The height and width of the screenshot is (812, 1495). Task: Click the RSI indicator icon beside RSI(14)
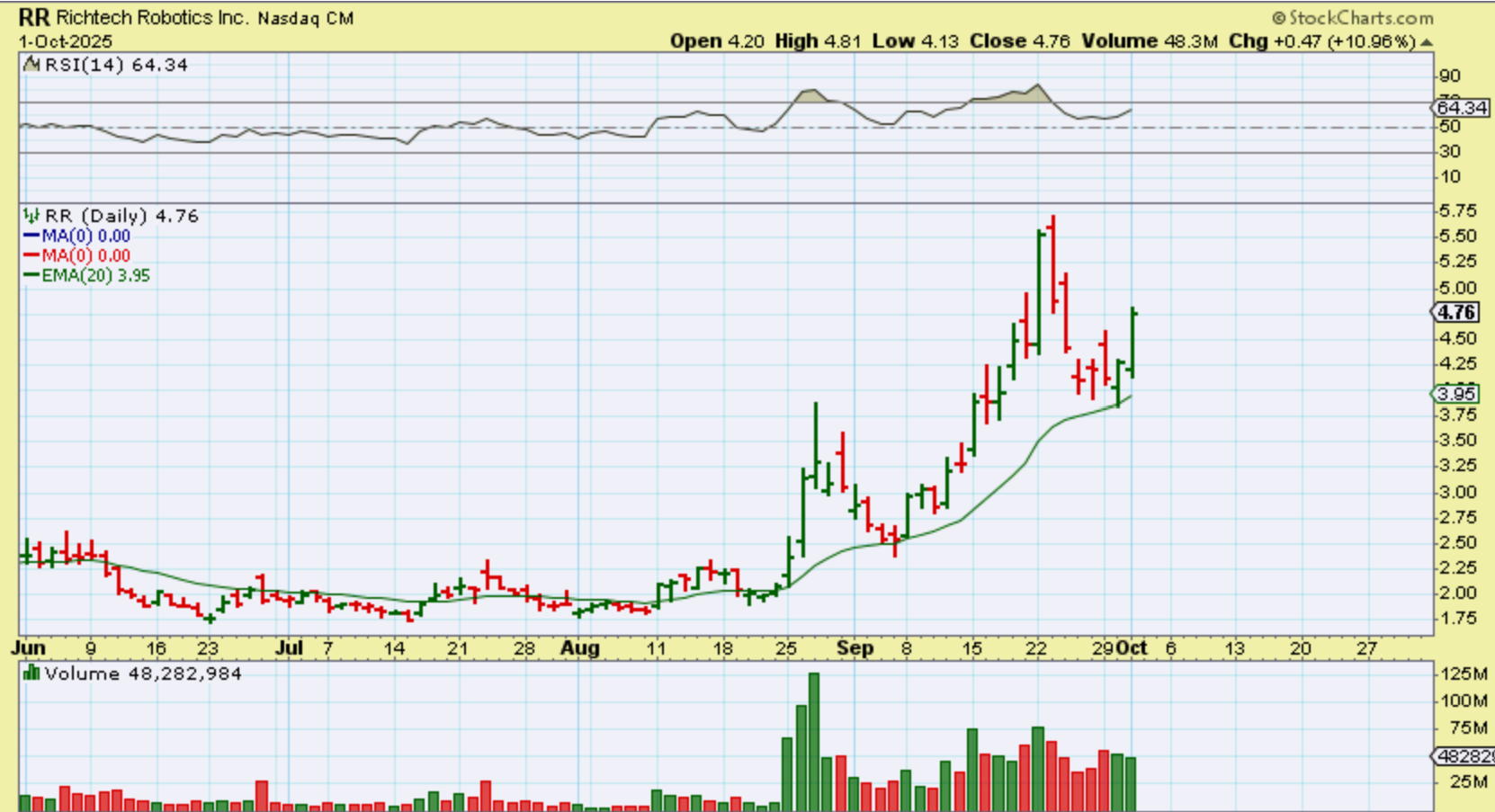(31, 65)
